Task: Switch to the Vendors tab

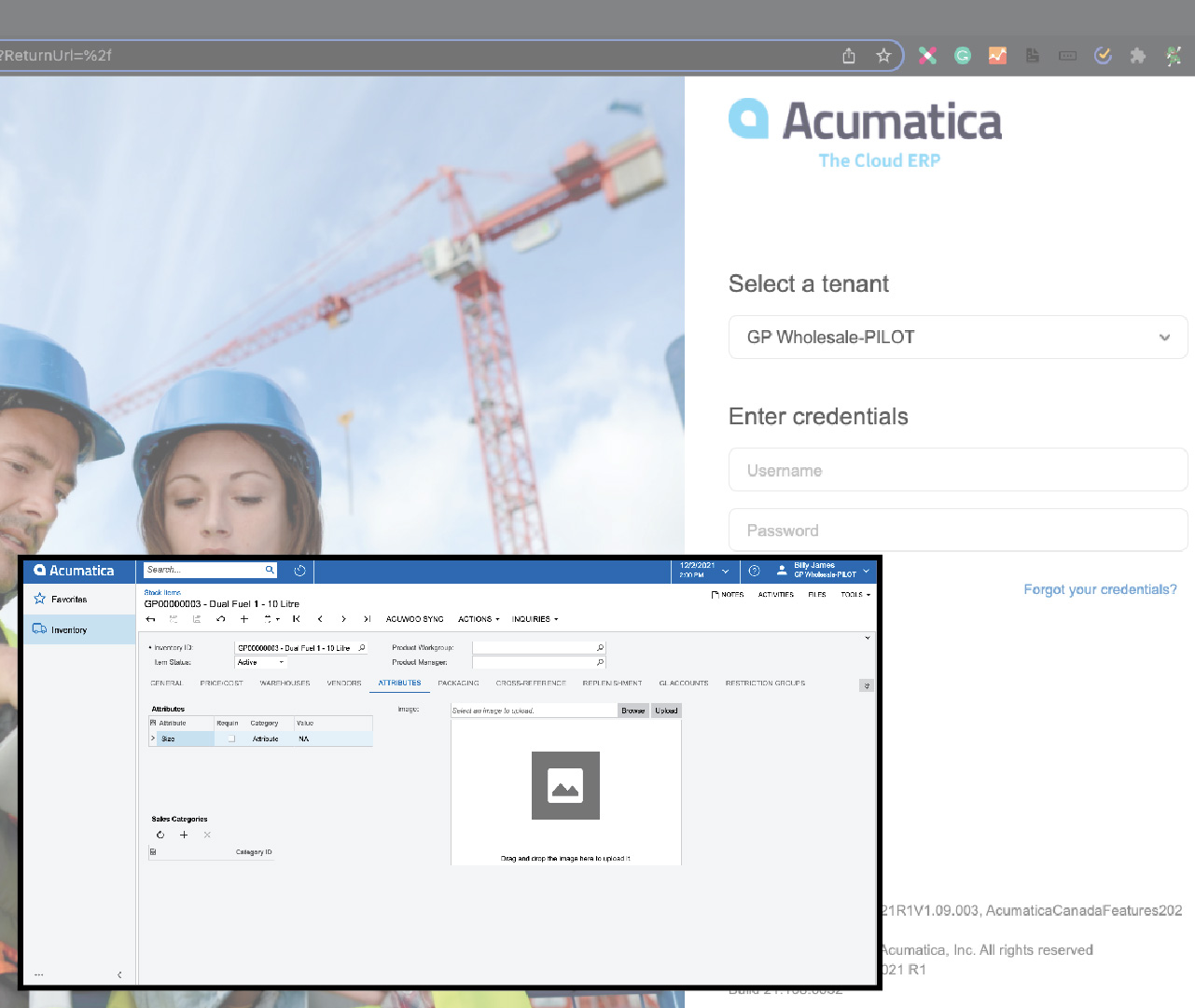Action: (x=344, y=684)
